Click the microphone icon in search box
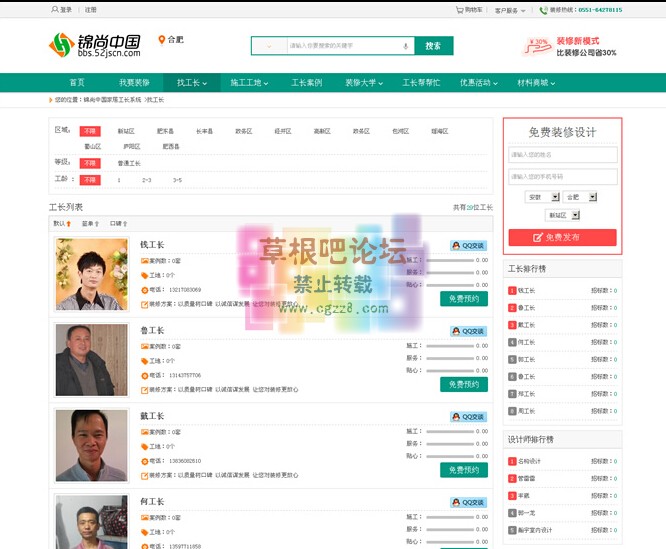 [406, 46]
